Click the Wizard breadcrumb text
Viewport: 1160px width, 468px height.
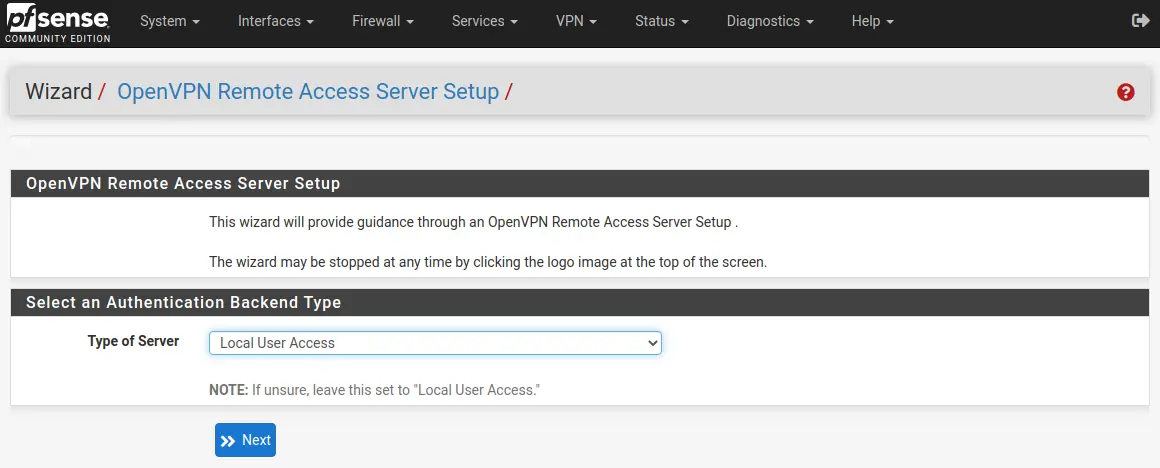click(x=58, y=92)
